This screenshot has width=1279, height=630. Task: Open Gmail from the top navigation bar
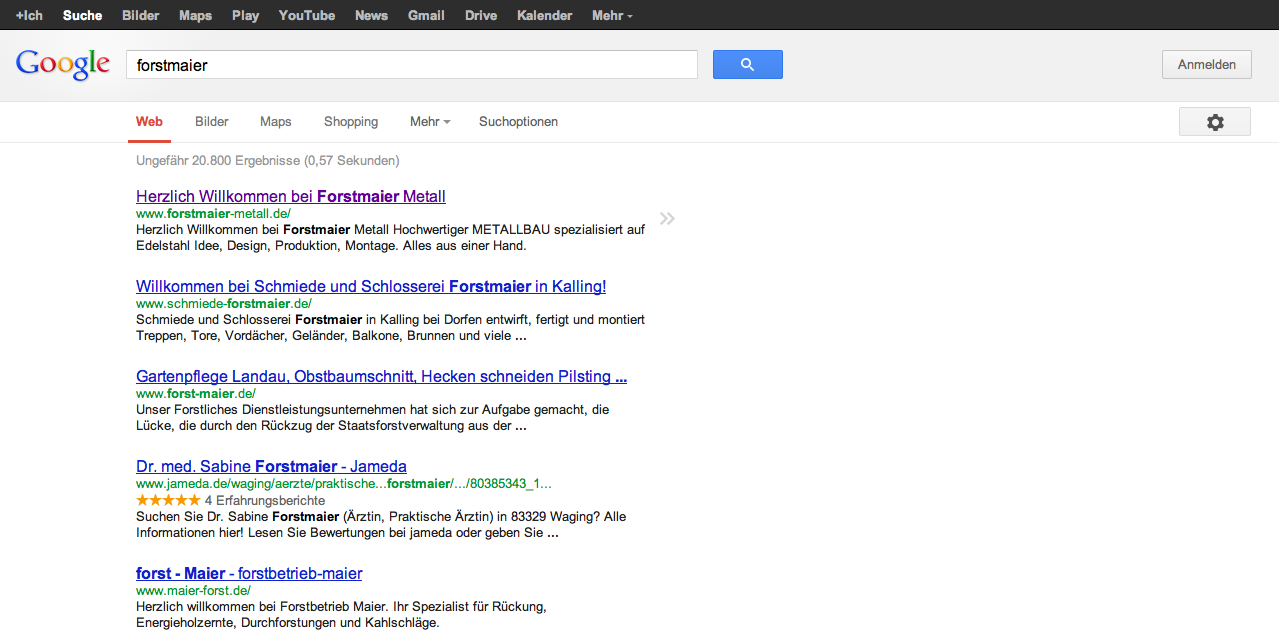coord(426,16)
